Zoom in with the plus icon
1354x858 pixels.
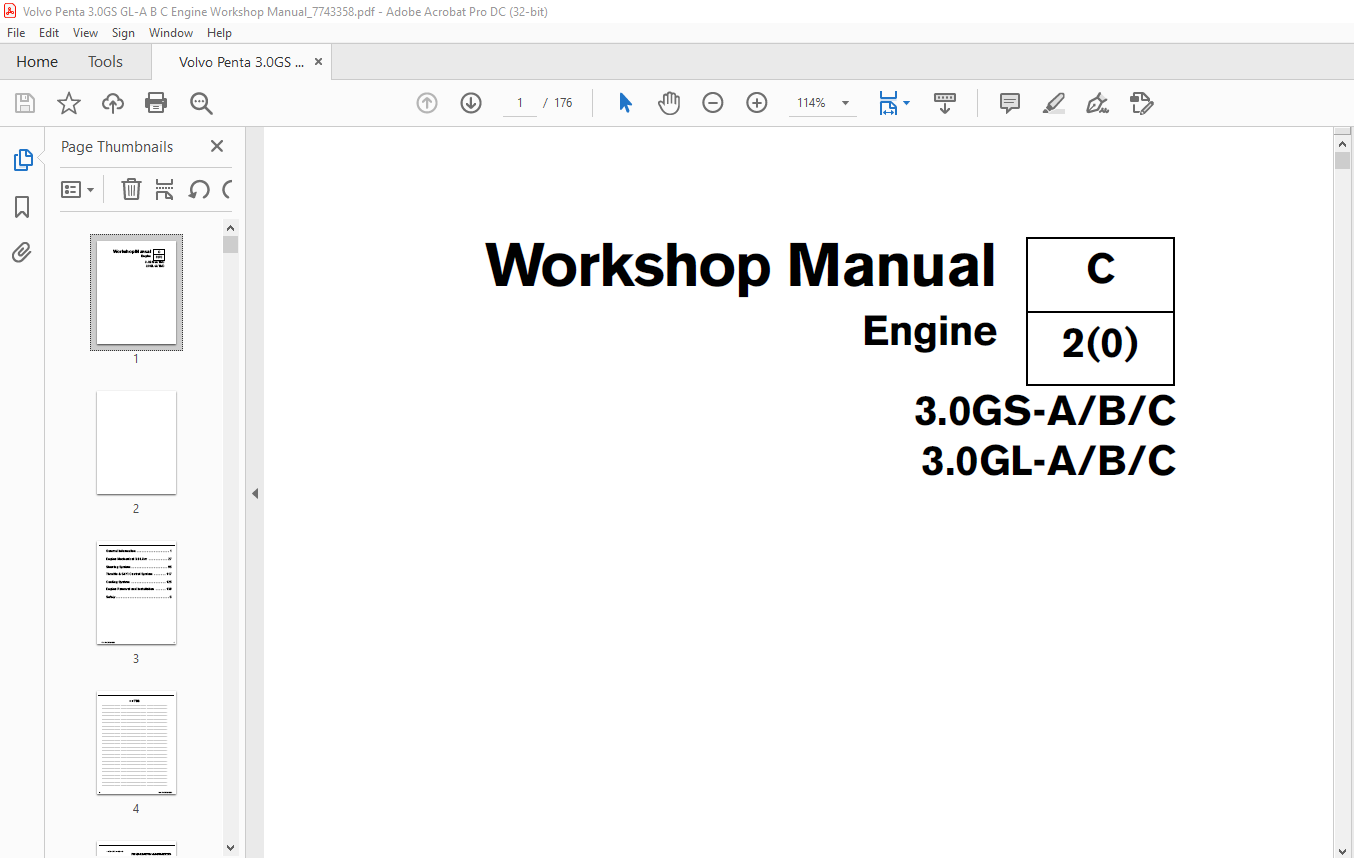click(x=757, y=103)
